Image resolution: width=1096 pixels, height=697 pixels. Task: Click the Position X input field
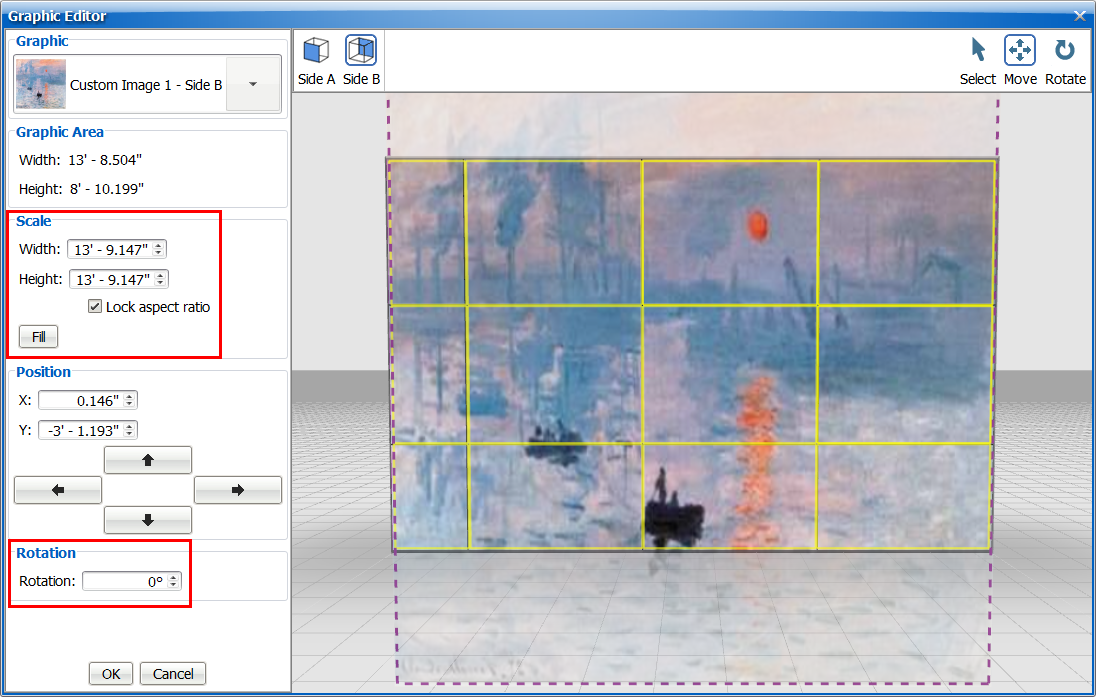tap(80, 400)
